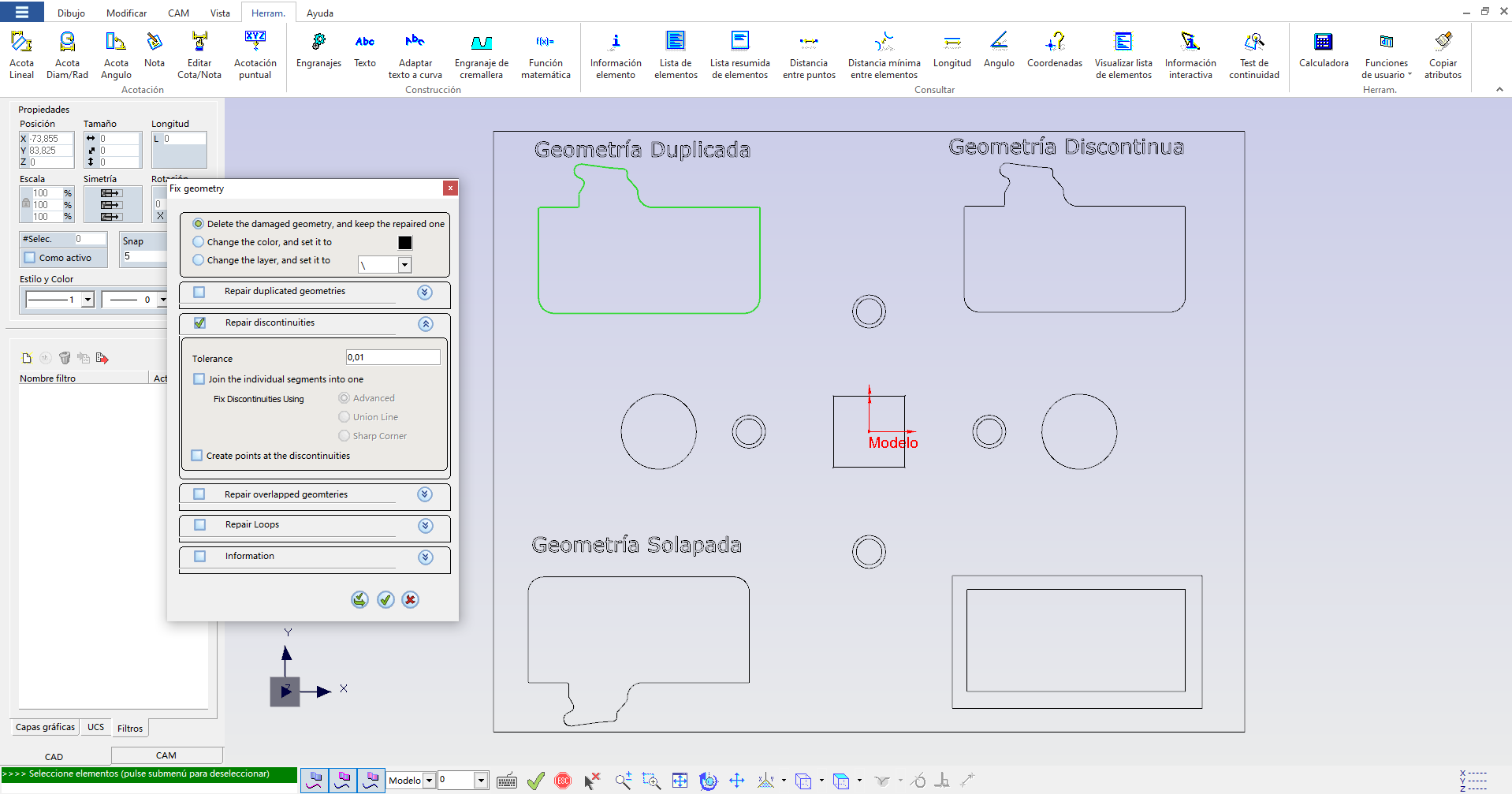The width and height of the screenshot is (1512, 794).
Task: Select the Change the color radio option
Action: pos(198,242)
